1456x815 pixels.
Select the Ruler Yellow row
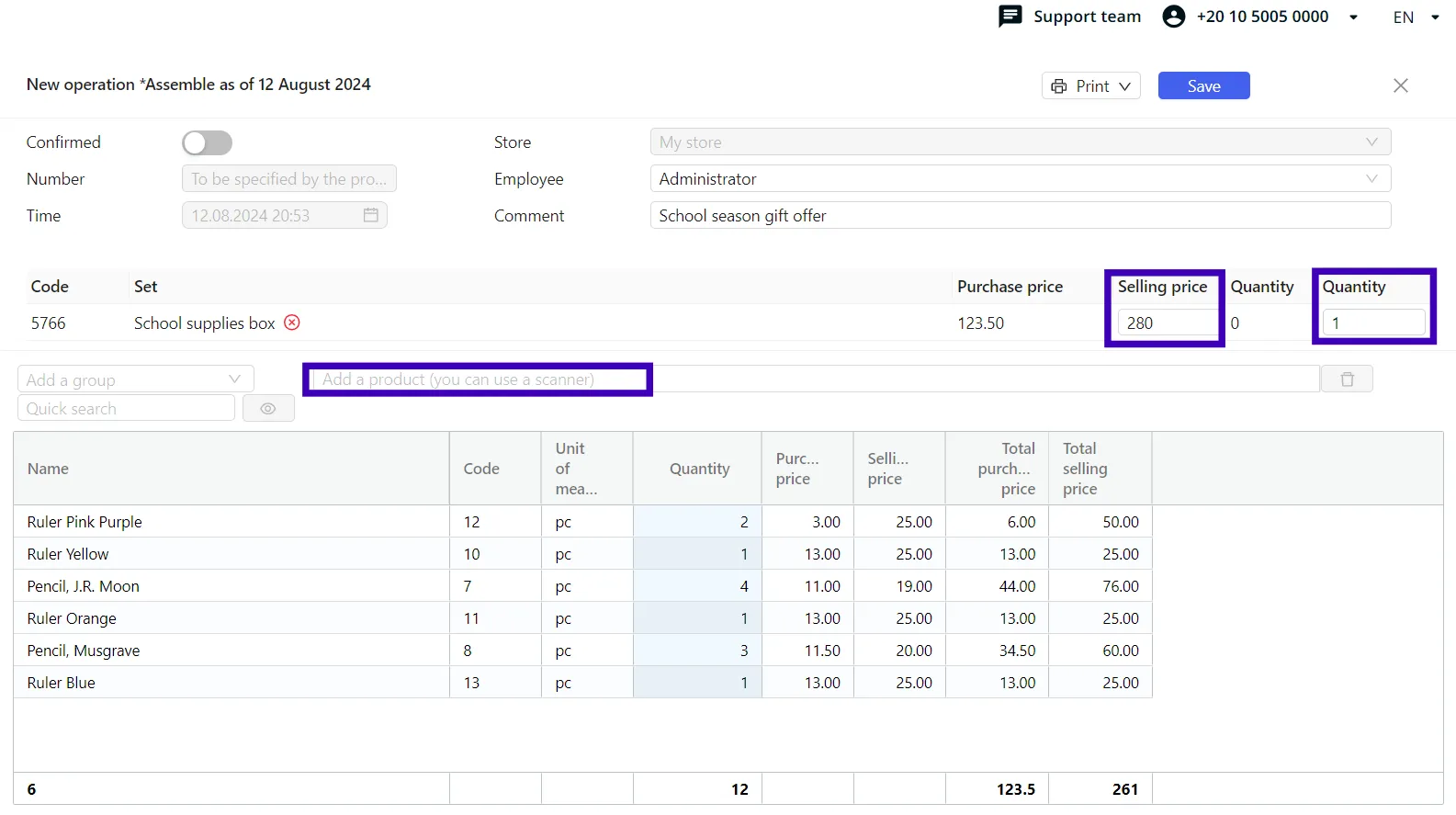coord(582,553)
